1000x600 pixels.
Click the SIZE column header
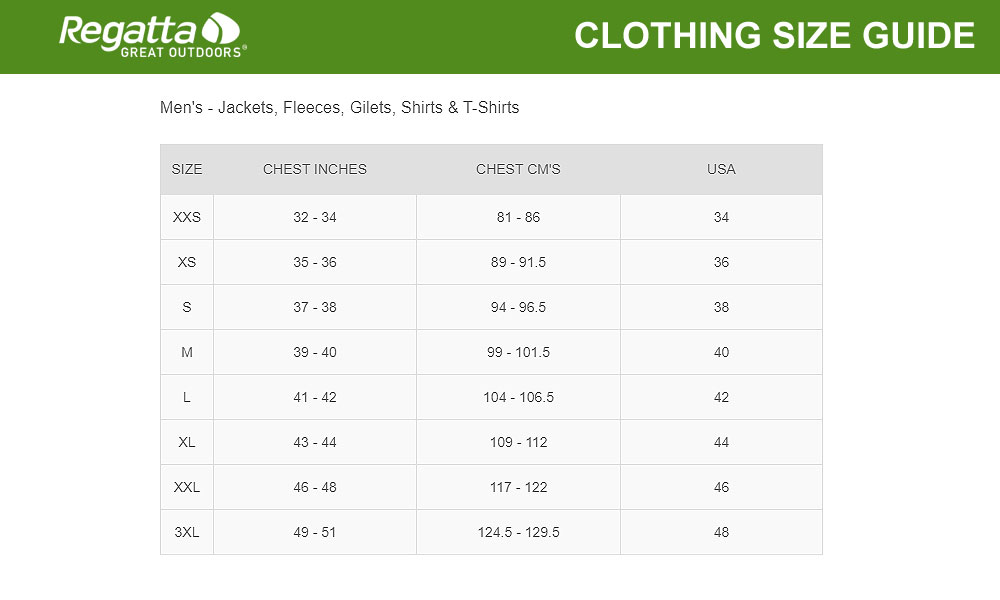(x=187, y=169)
